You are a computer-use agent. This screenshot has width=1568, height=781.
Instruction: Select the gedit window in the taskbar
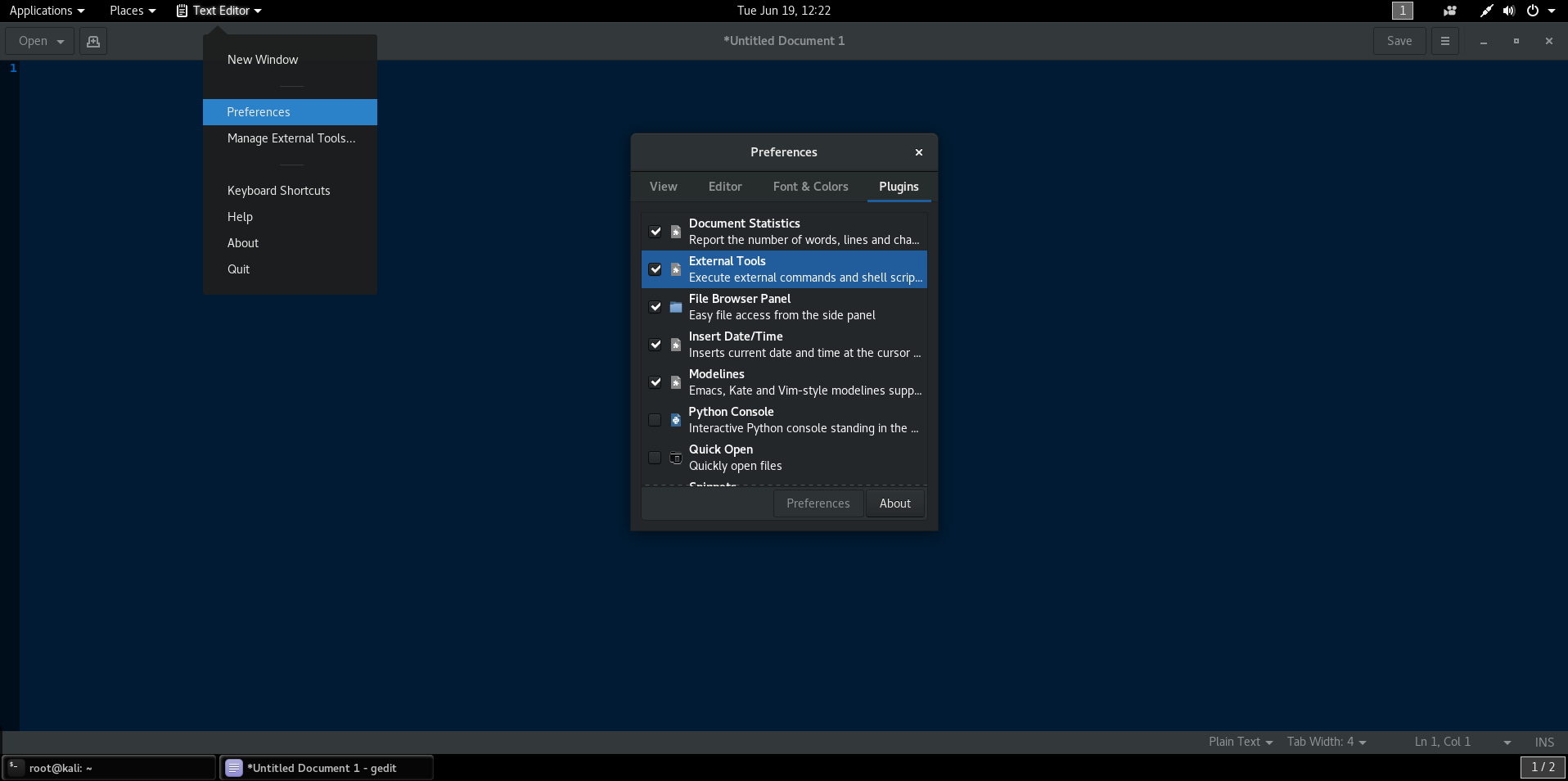click(326, 768)
